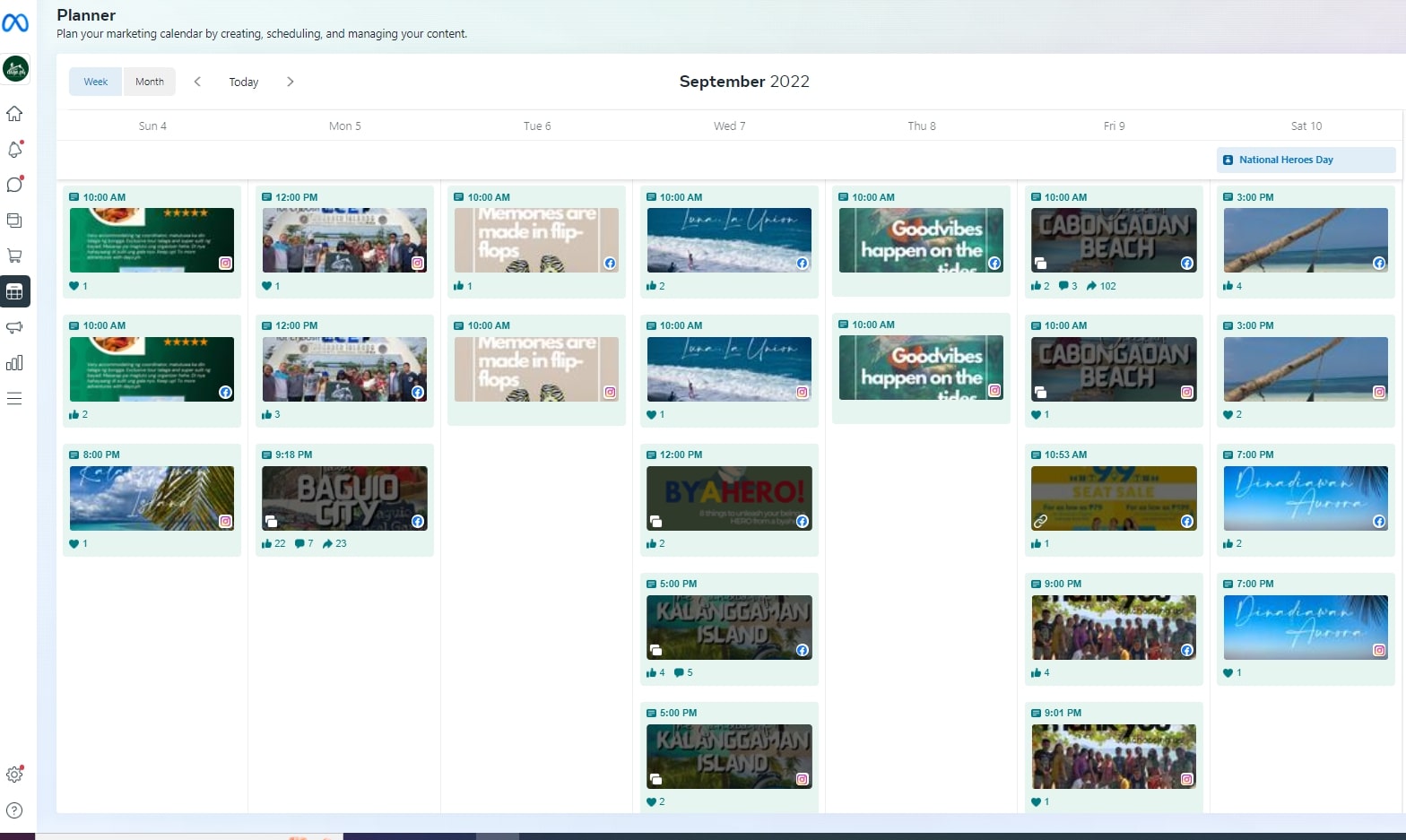Click the "Sun 4" day header
The width and height of the screenshot is (1406, 840).
(x=152, y=126)
